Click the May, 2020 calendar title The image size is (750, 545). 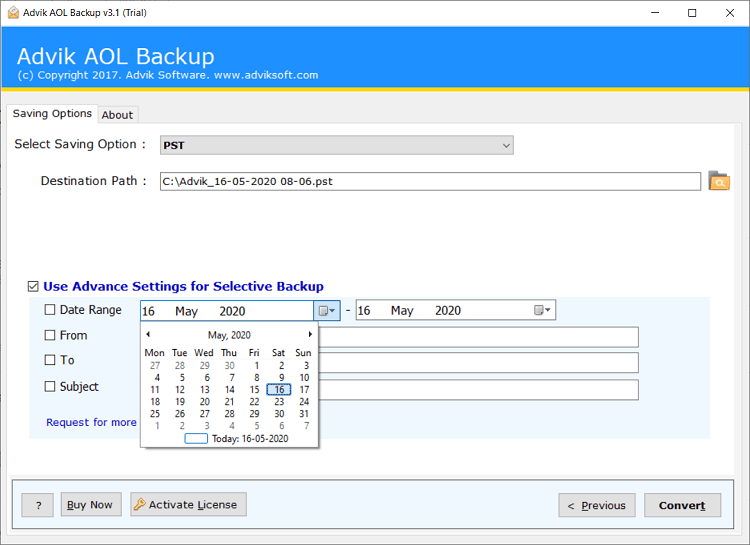[229, 335]
